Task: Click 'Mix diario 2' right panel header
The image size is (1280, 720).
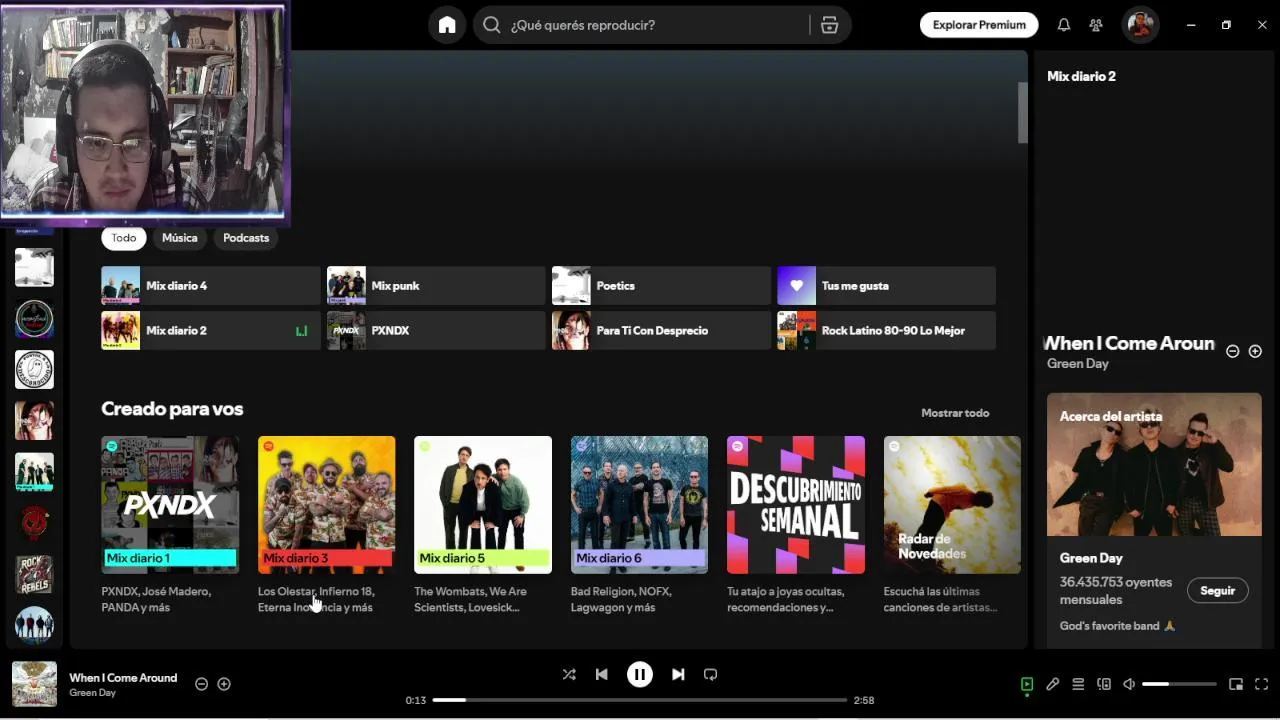Action: click(1081, 76)
